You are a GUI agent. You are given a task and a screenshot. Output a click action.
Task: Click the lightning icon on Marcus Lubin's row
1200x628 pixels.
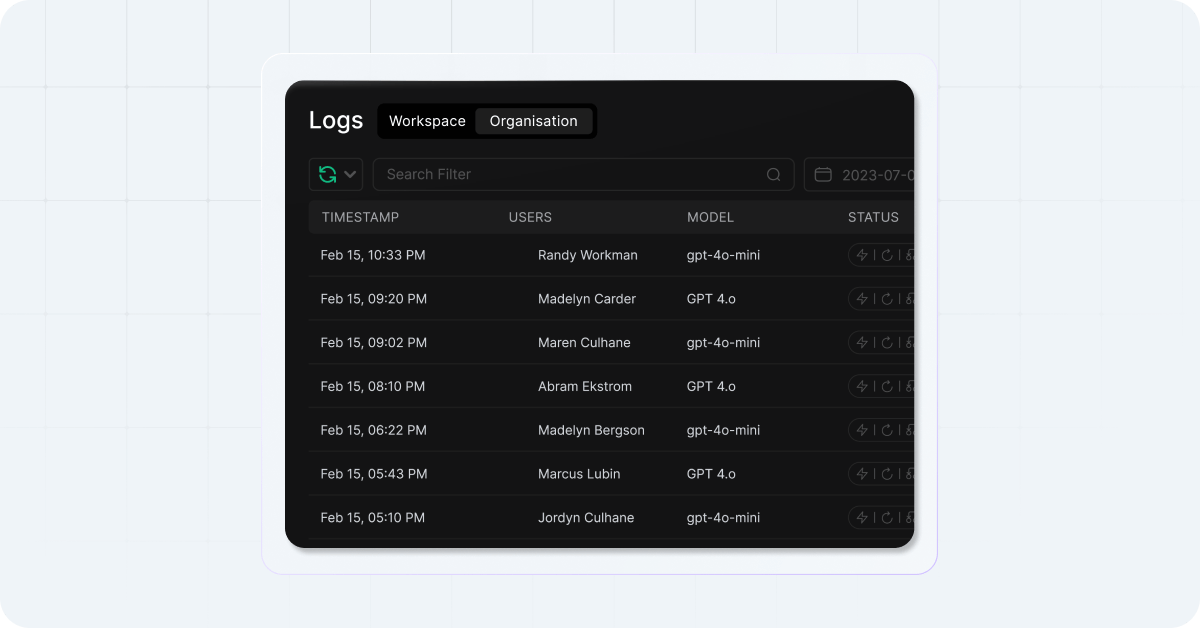862,473
